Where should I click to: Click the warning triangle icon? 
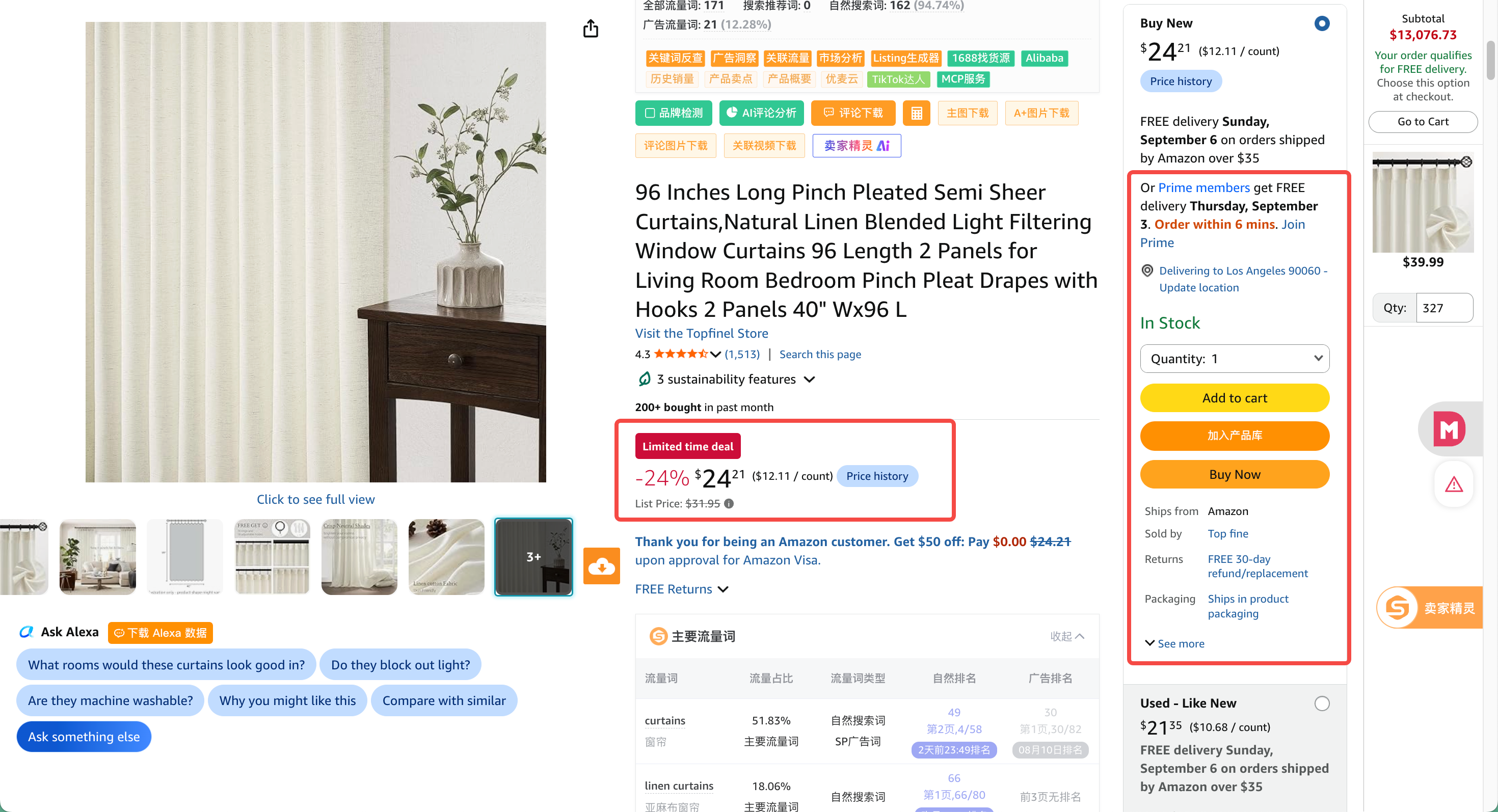click(x=1454, y=484)
